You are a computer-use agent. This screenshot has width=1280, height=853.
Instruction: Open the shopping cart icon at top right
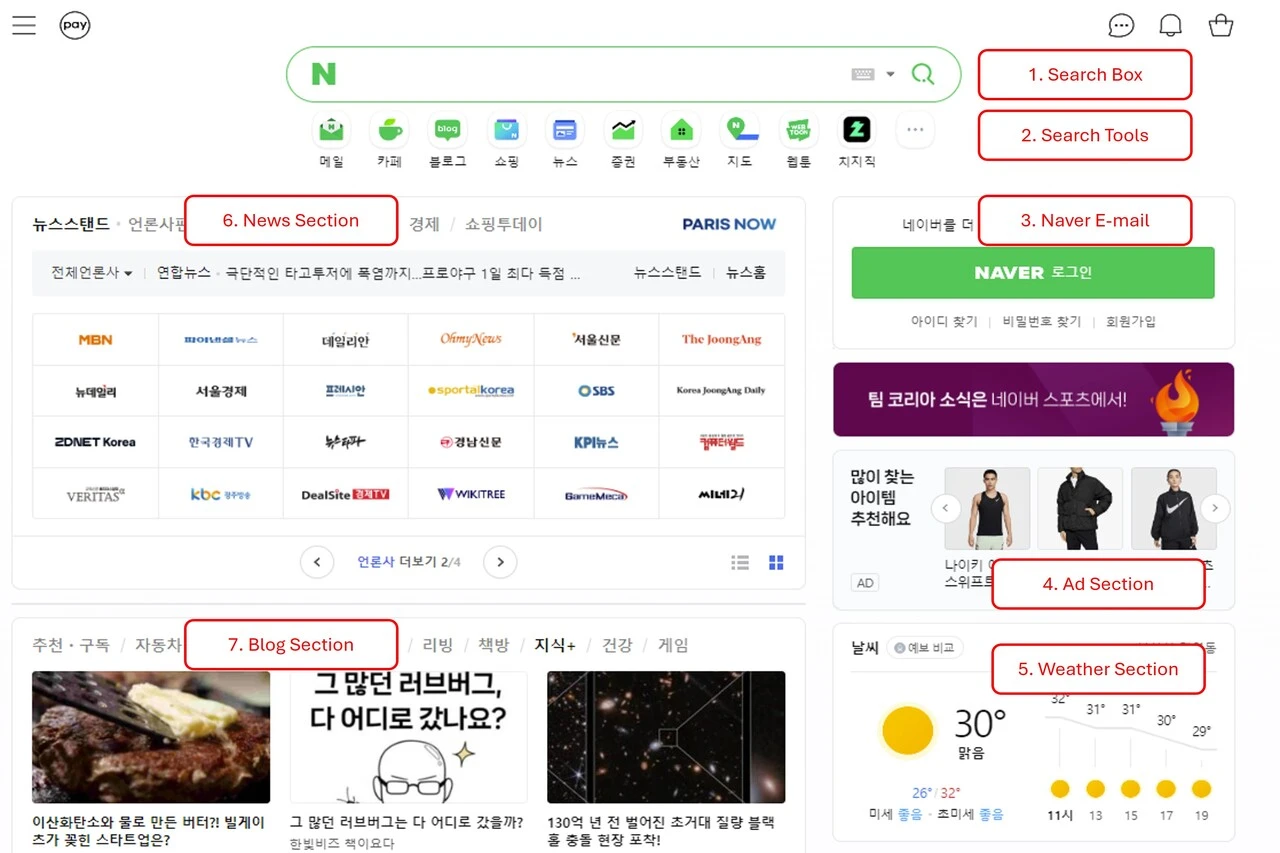(1221, 25)
